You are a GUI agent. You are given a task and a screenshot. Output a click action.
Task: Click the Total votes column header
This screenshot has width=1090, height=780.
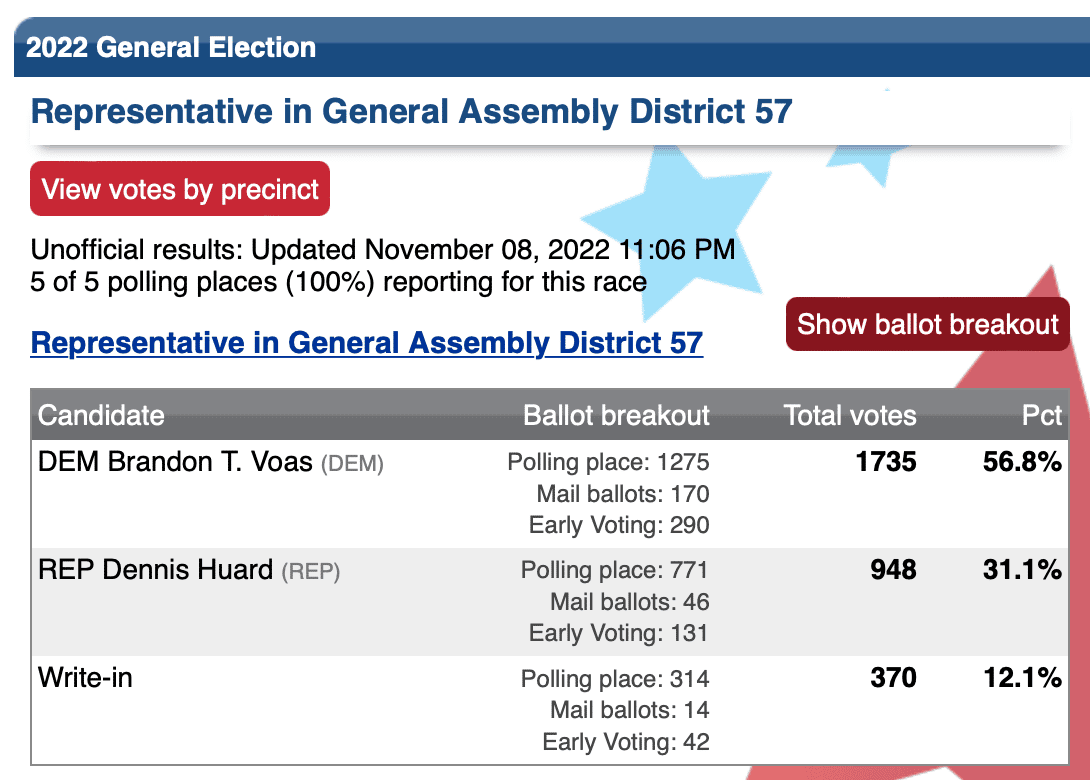tap(849, 415)
